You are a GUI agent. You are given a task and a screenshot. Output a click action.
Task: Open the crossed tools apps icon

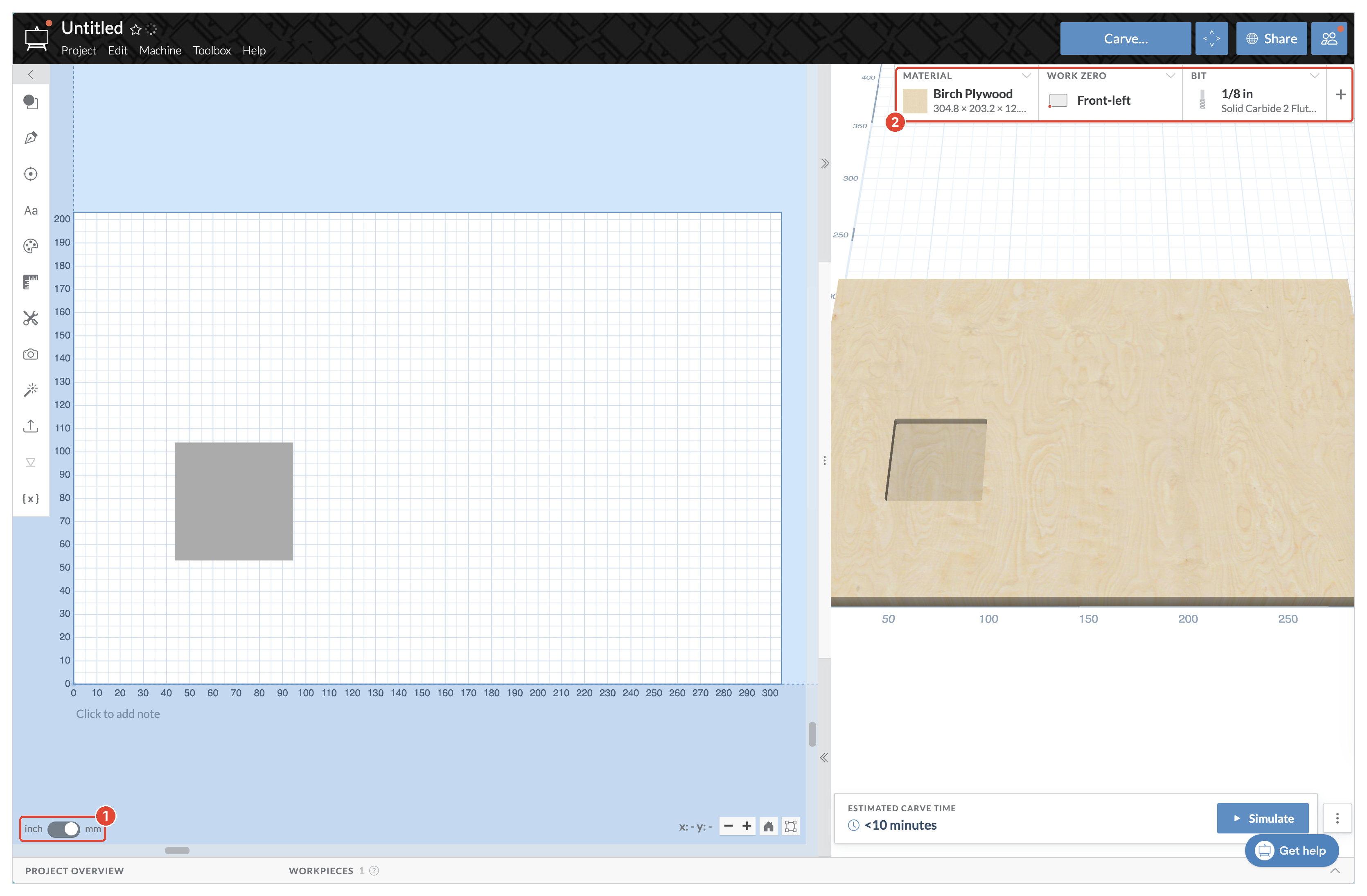(x=30, y=318)
